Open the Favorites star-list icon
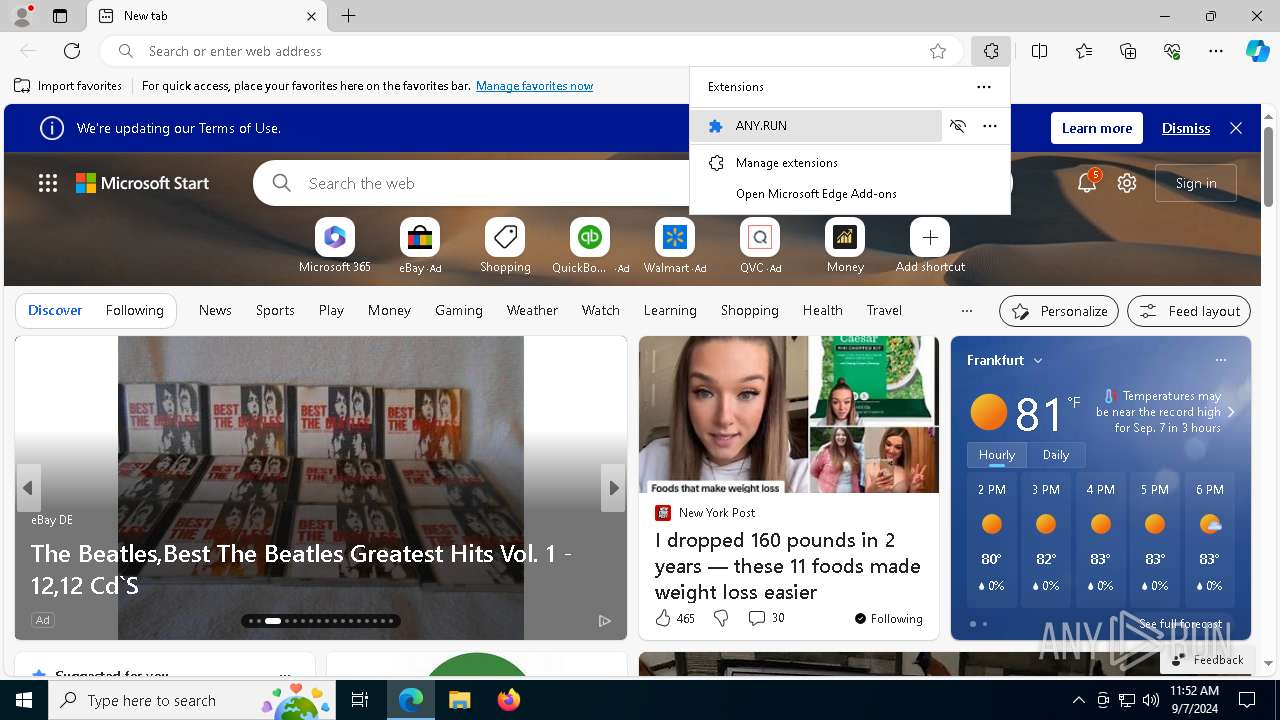This screenshot has height=720, width=1280. (1084, 51)
